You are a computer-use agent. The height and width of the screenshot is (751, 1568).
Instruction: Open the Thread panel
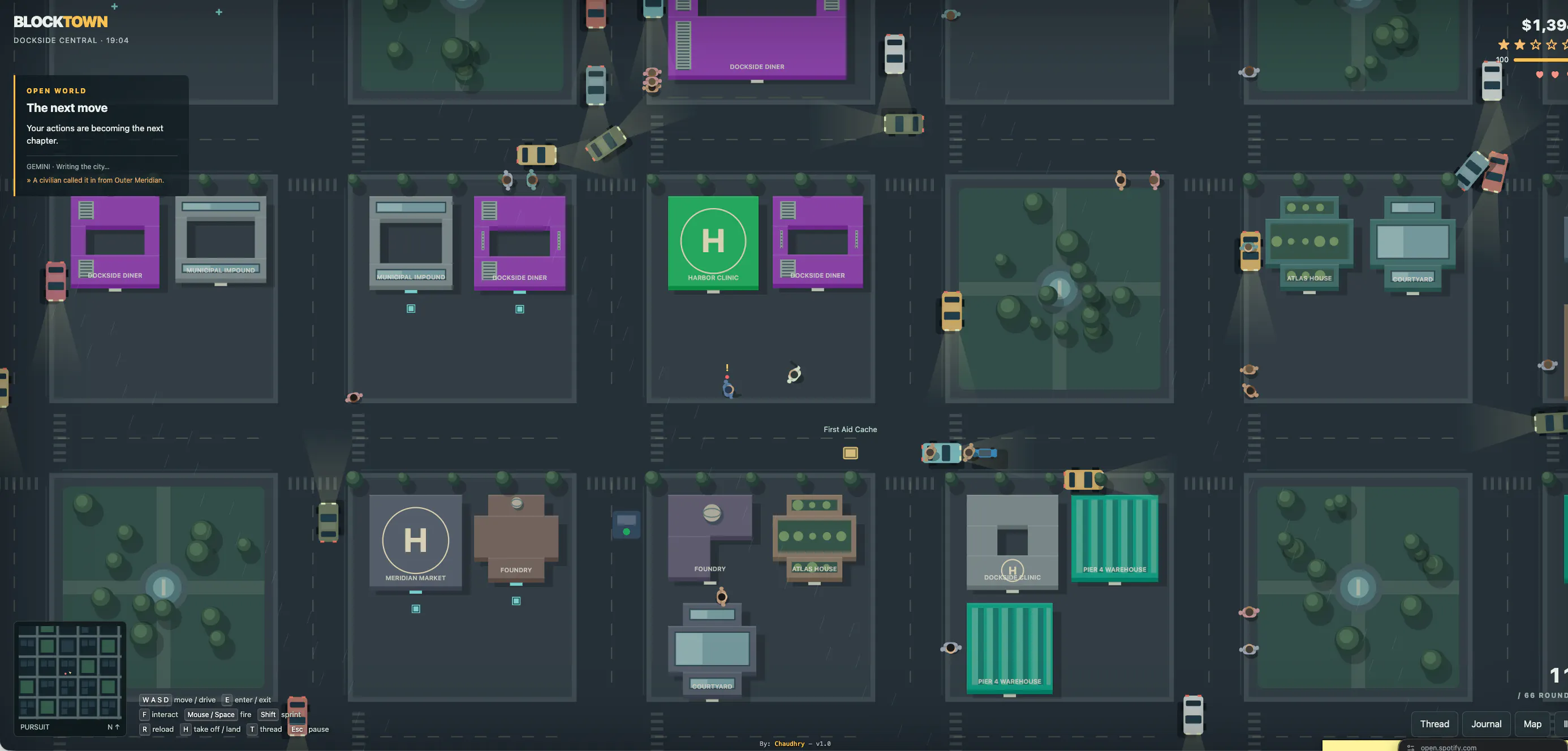1434,724
